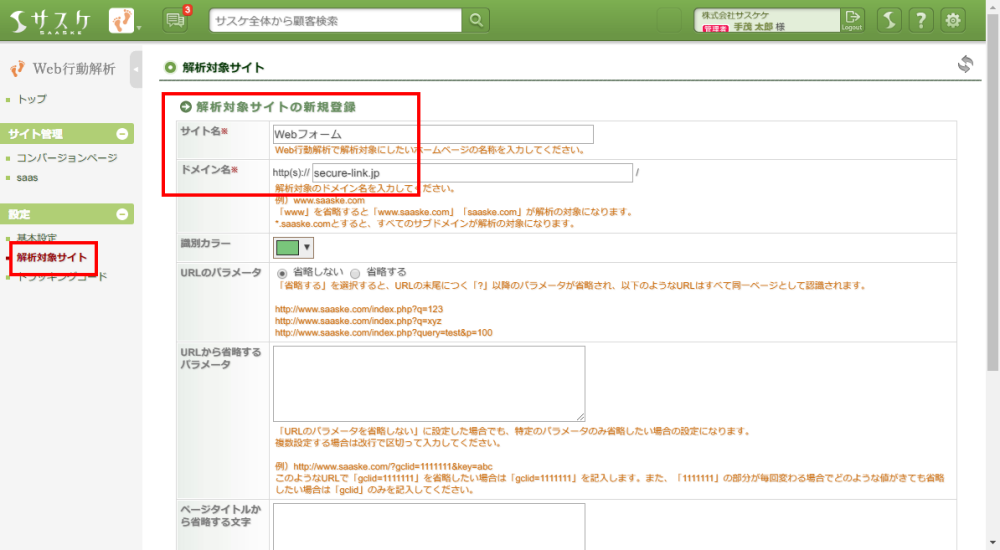Open the footprint Web行動解析 app switcher
Image resolution: width=1000 pixels, height=550 pixels.
(124, 20)
